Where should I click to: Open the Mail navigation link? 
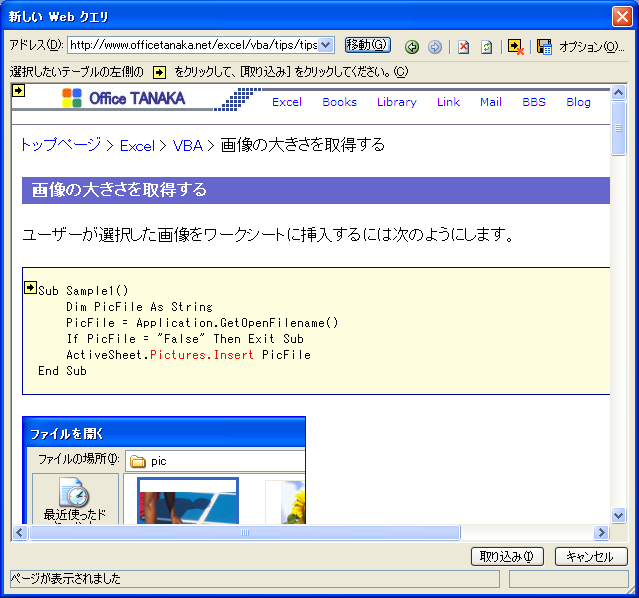[x=491, y=102]
